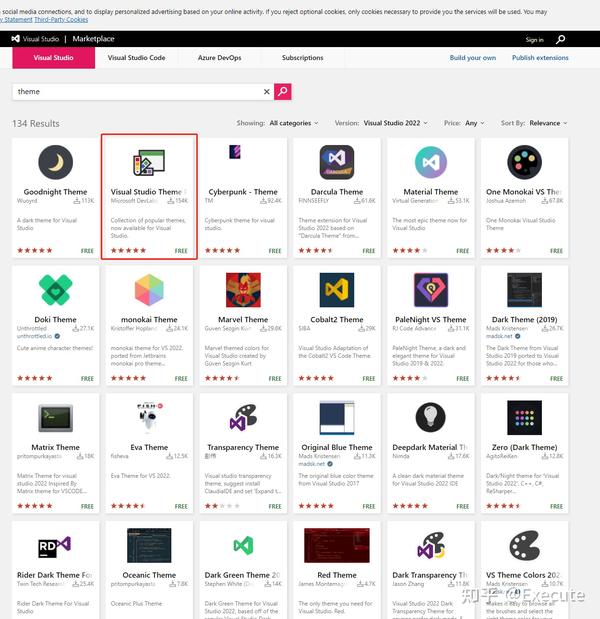Viewport: 600px width, 619px height.
Task: Click the star rating on Transparency Theme
Action: tap(223, 506)
